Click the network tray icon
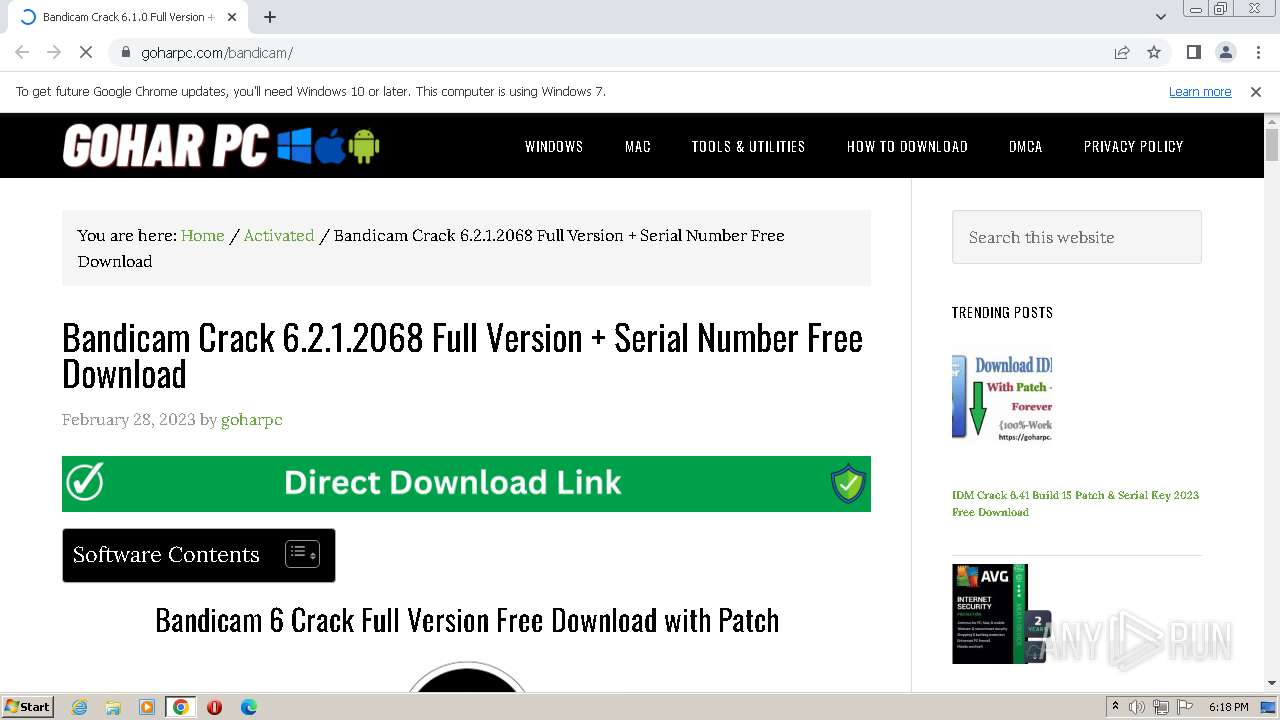This screenshot has width=1280, height=720. coord(1161,707)
